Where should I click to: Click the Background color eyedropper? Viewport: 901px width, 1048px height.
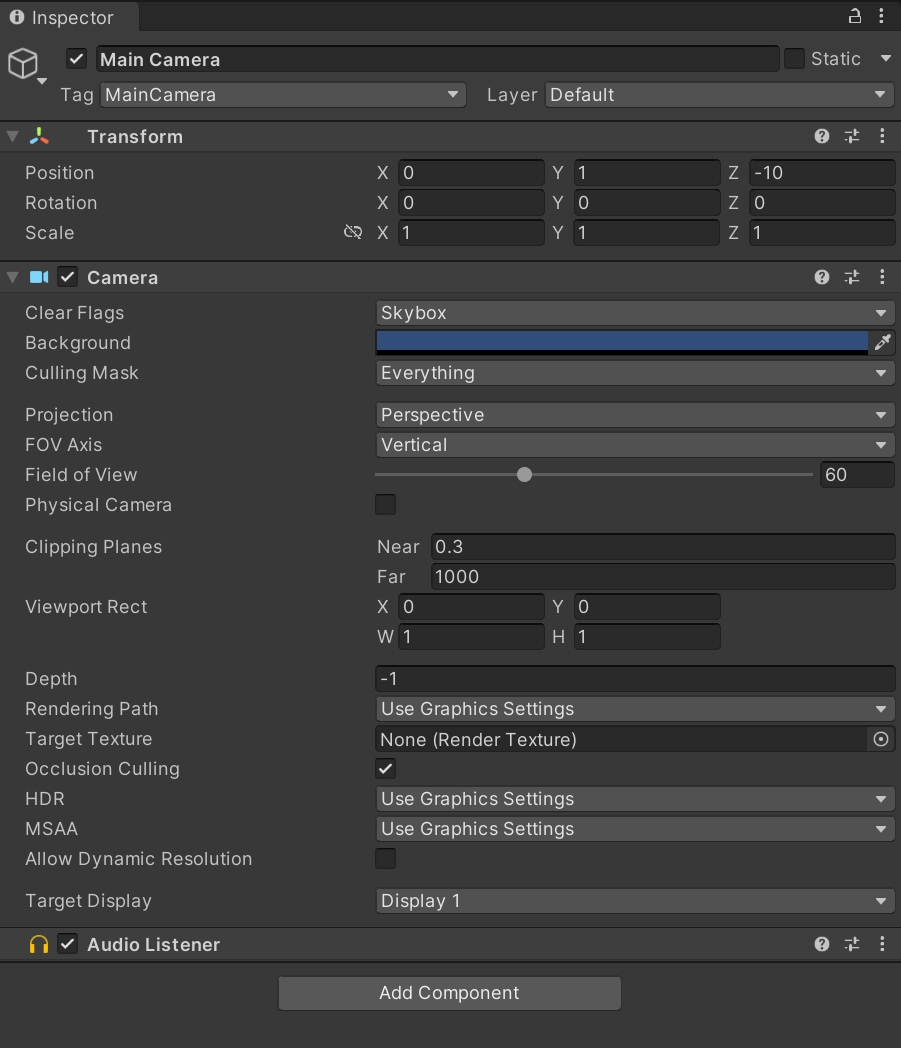(x=882, y=342)
